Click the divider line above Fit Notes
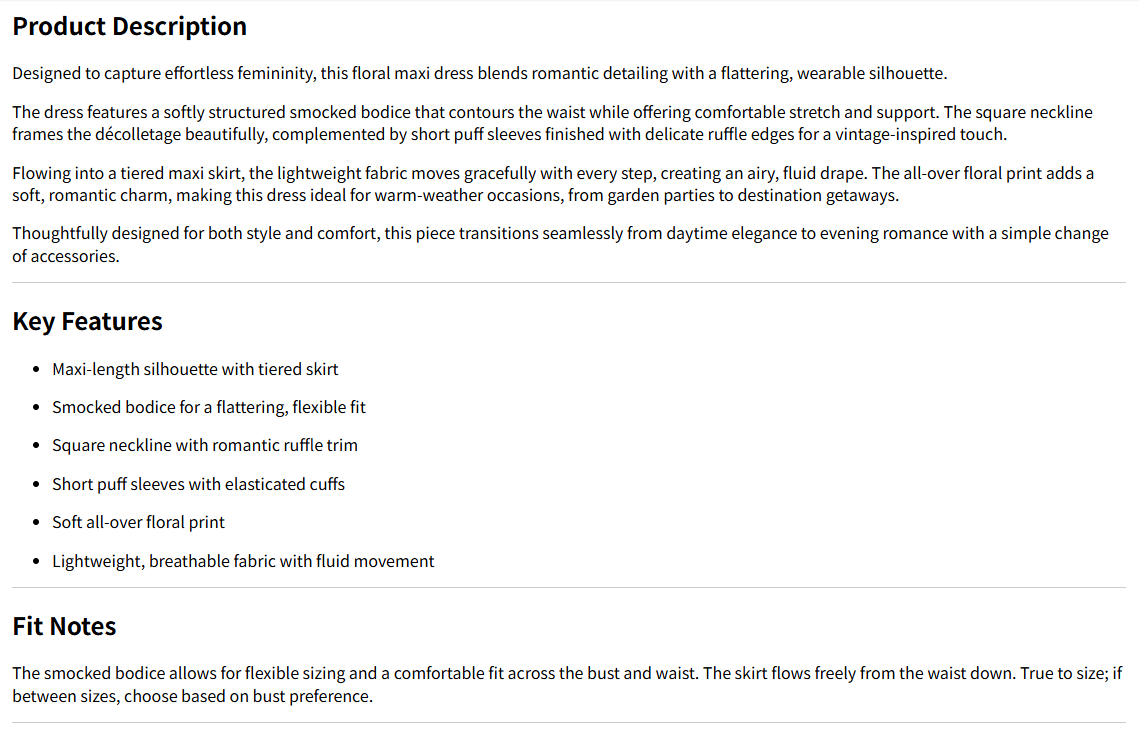Viewport: 1139px width, 741px height. (x=569, y=588)
